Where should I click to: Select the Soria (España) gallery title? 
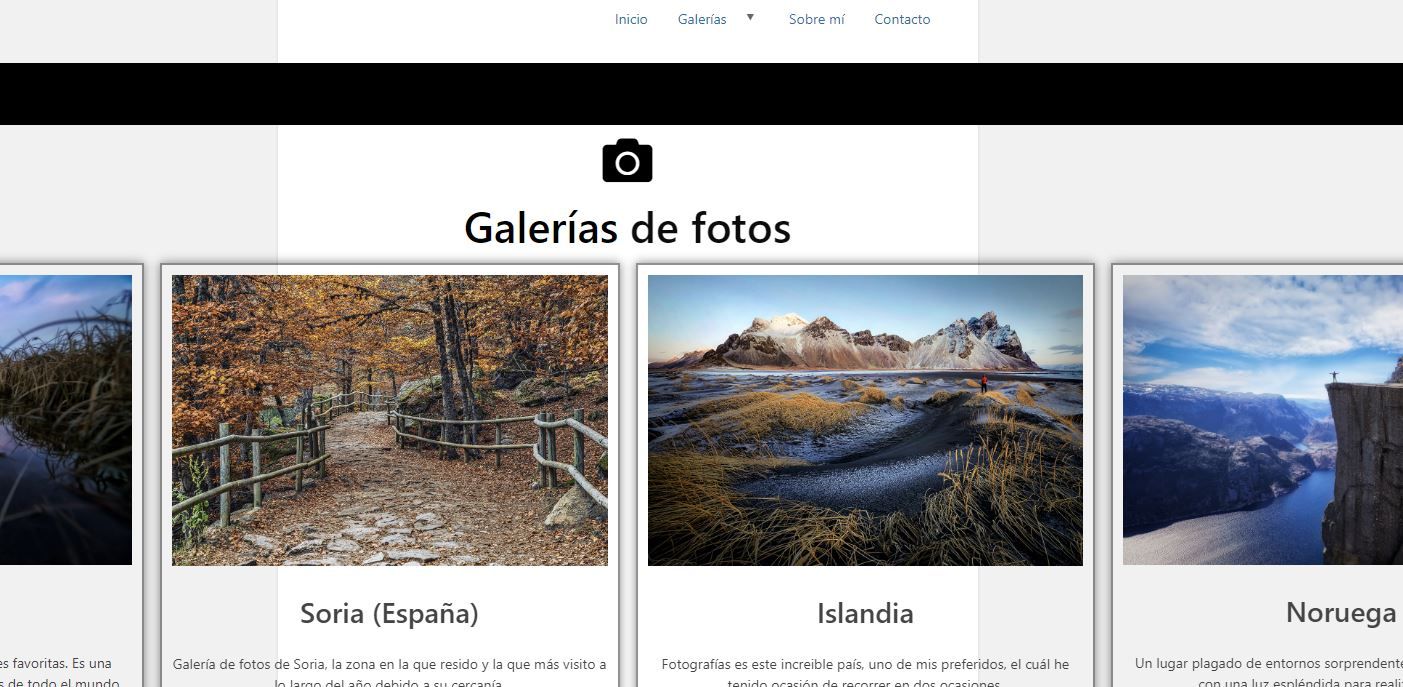click(389, 613)
